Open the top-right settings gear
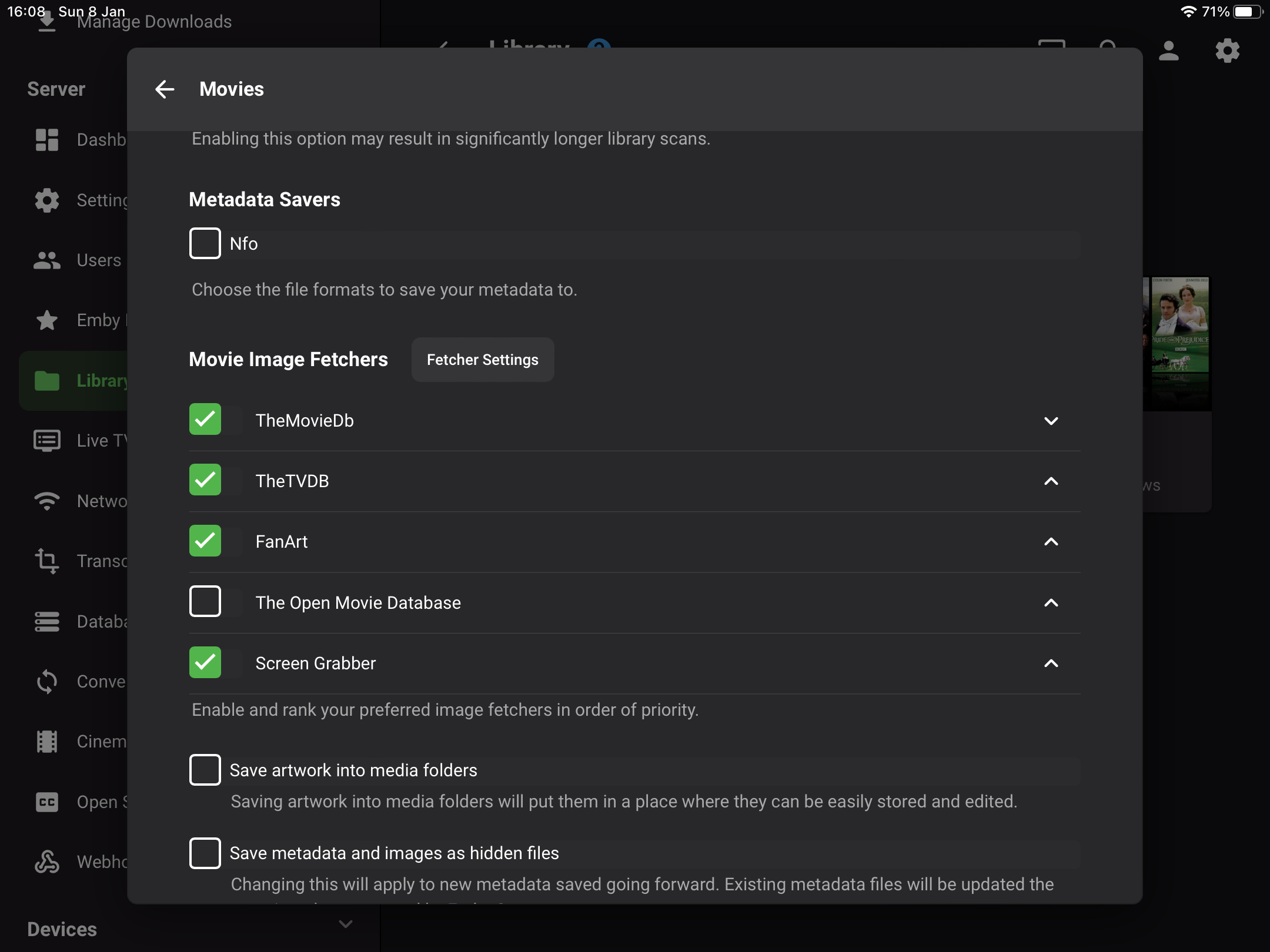Viewport: 1270px width, 952px height. (x=1227, y=51)
